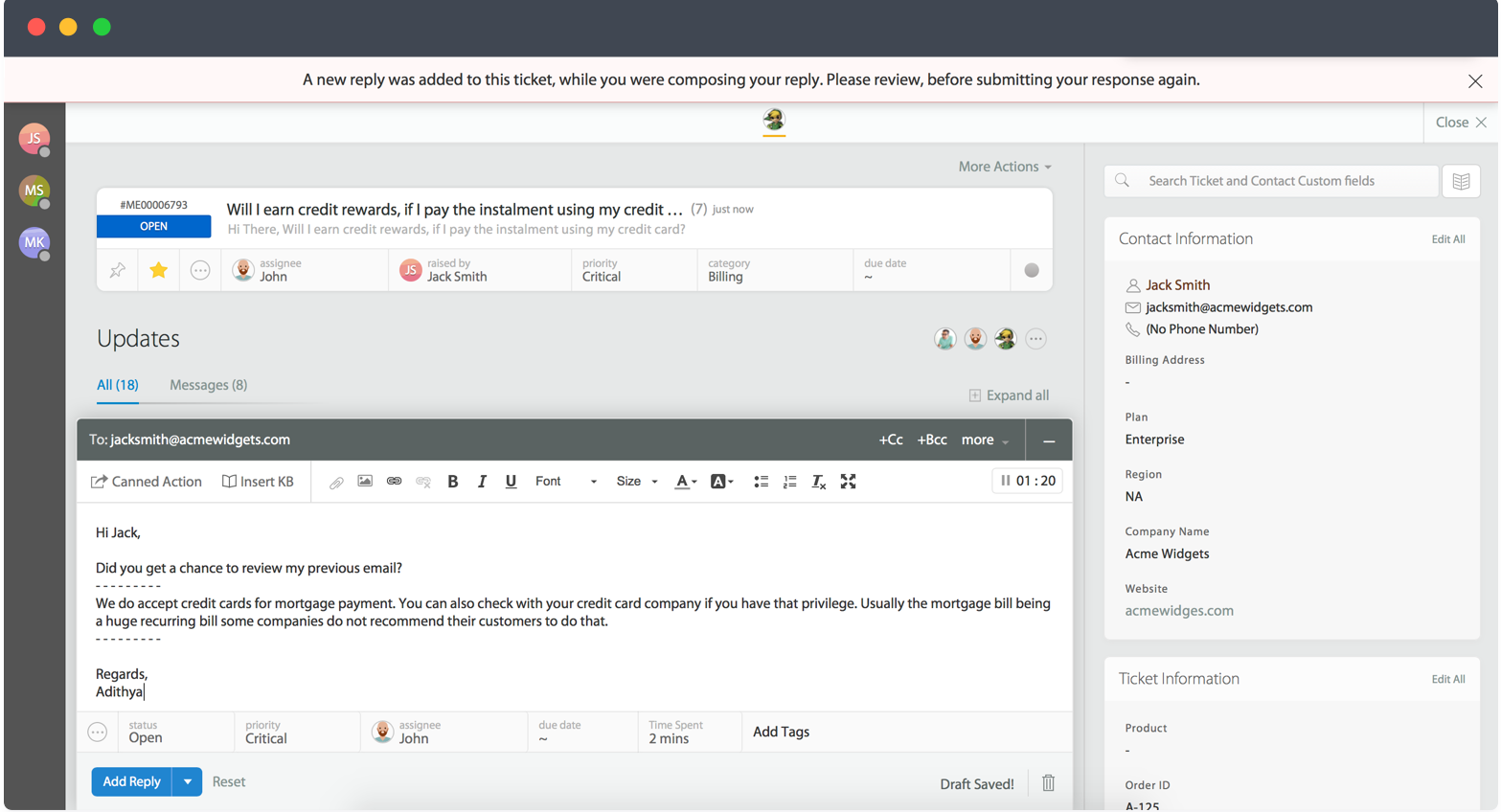Search Ticket and Contact Custom fields
The width and height of the screenshot is (1501, 812).
point(1271,181)
